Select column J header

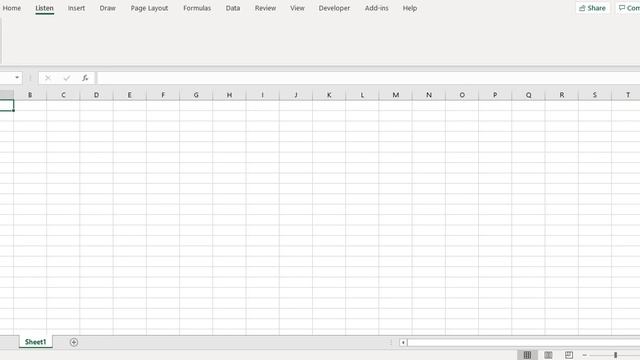[296, 95]
